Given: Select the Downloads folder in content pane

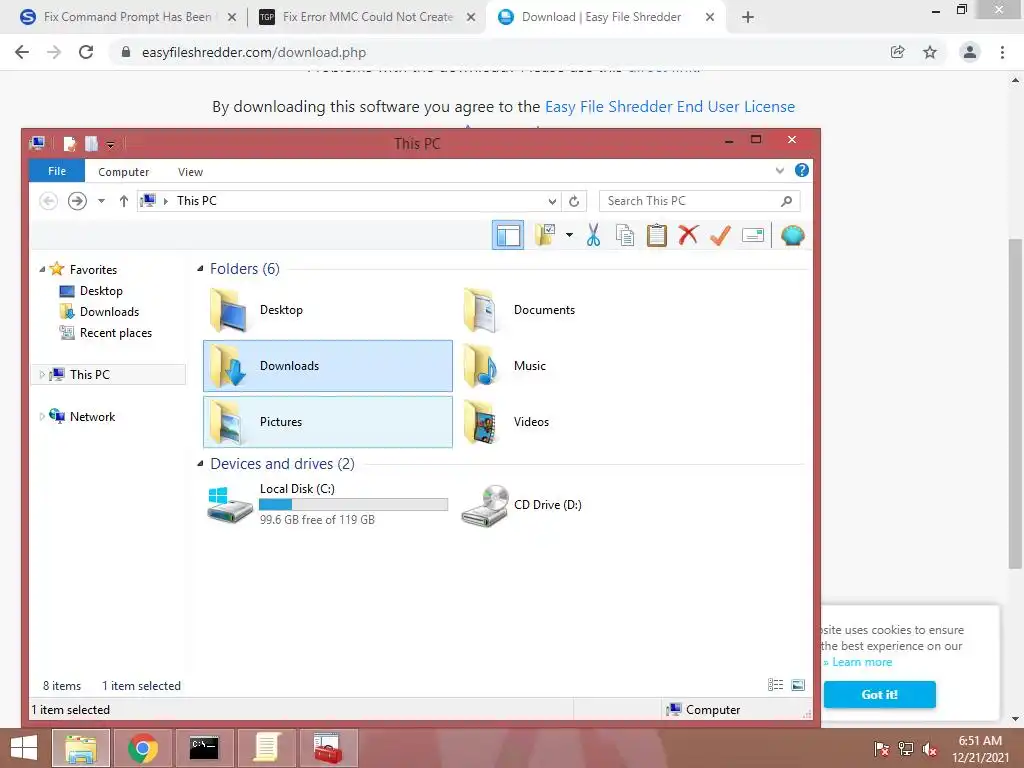Looking at the screenshot, I should pos(327,366).
